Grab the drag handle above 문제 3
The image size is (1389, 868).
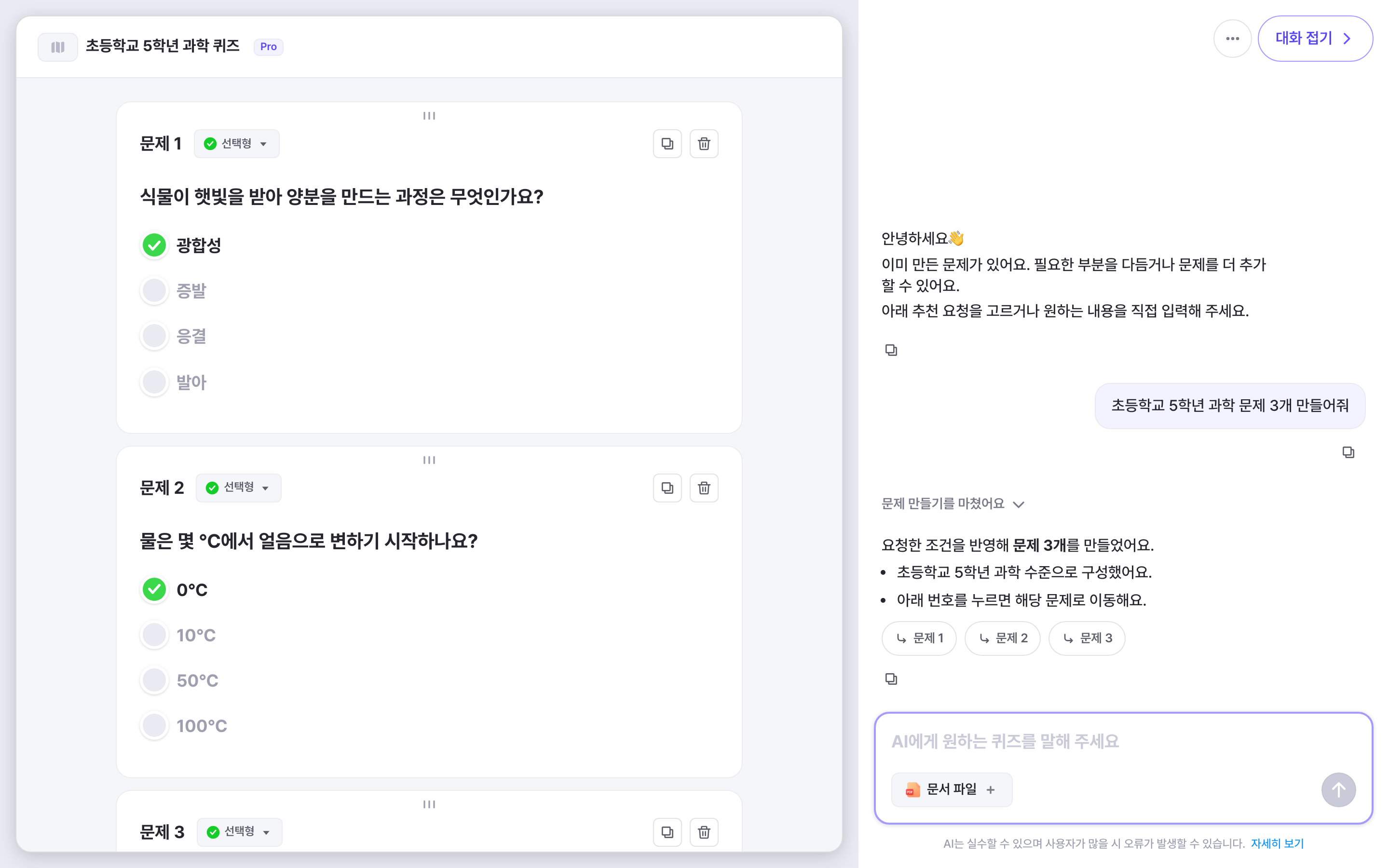pyautogui.click(x=429, y=804)
